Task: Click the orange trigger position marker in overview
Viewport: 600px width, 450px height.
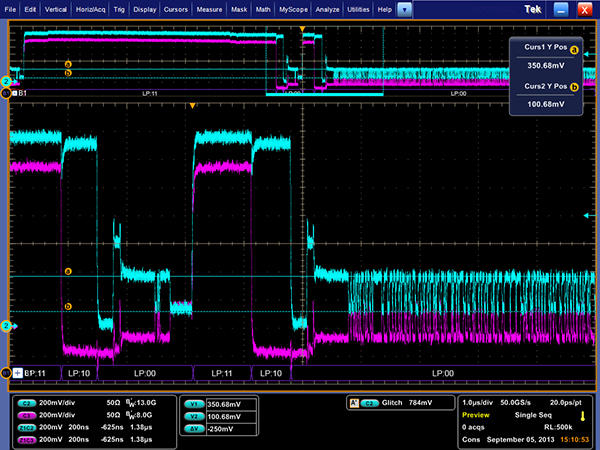Action: [303, 27]
